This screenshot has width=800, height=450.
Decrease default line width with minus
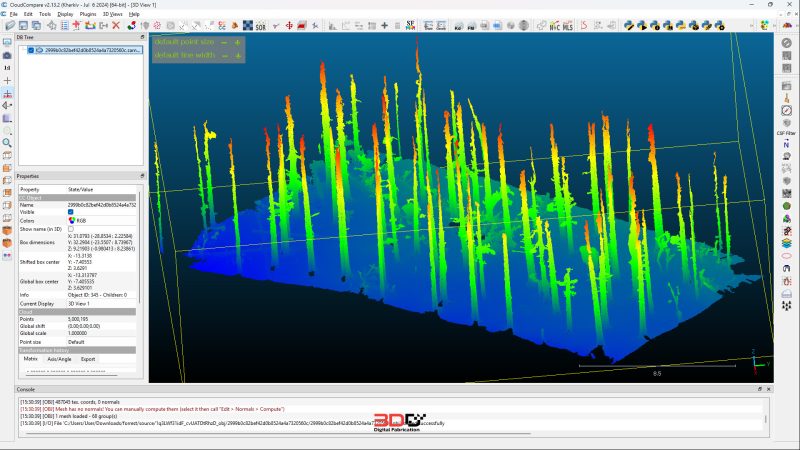pos(224,55)
